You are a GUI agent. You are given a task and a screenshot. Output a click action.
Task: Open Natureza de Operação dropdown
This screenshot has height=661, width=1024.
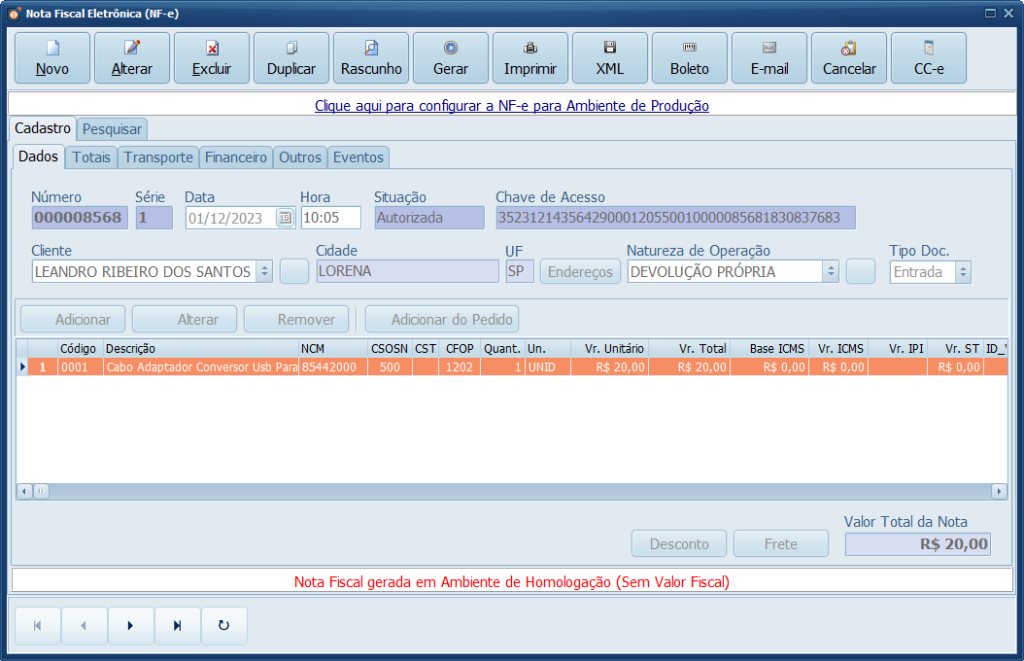tap(830, 271)
